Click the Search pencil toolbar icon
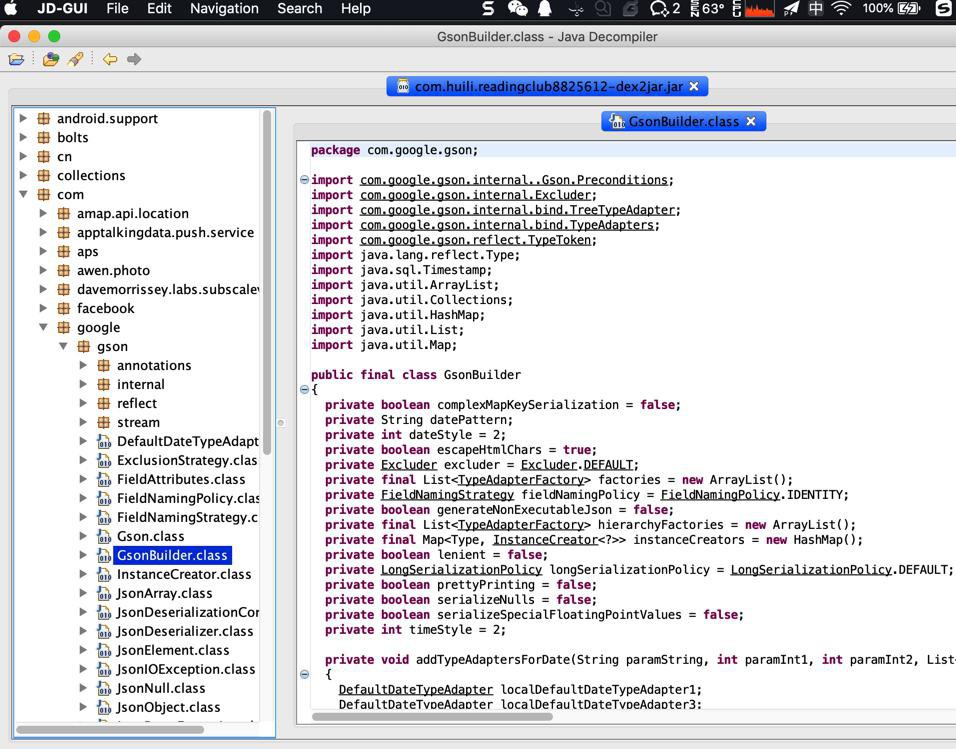956x749 pixels. pos(76,59)
